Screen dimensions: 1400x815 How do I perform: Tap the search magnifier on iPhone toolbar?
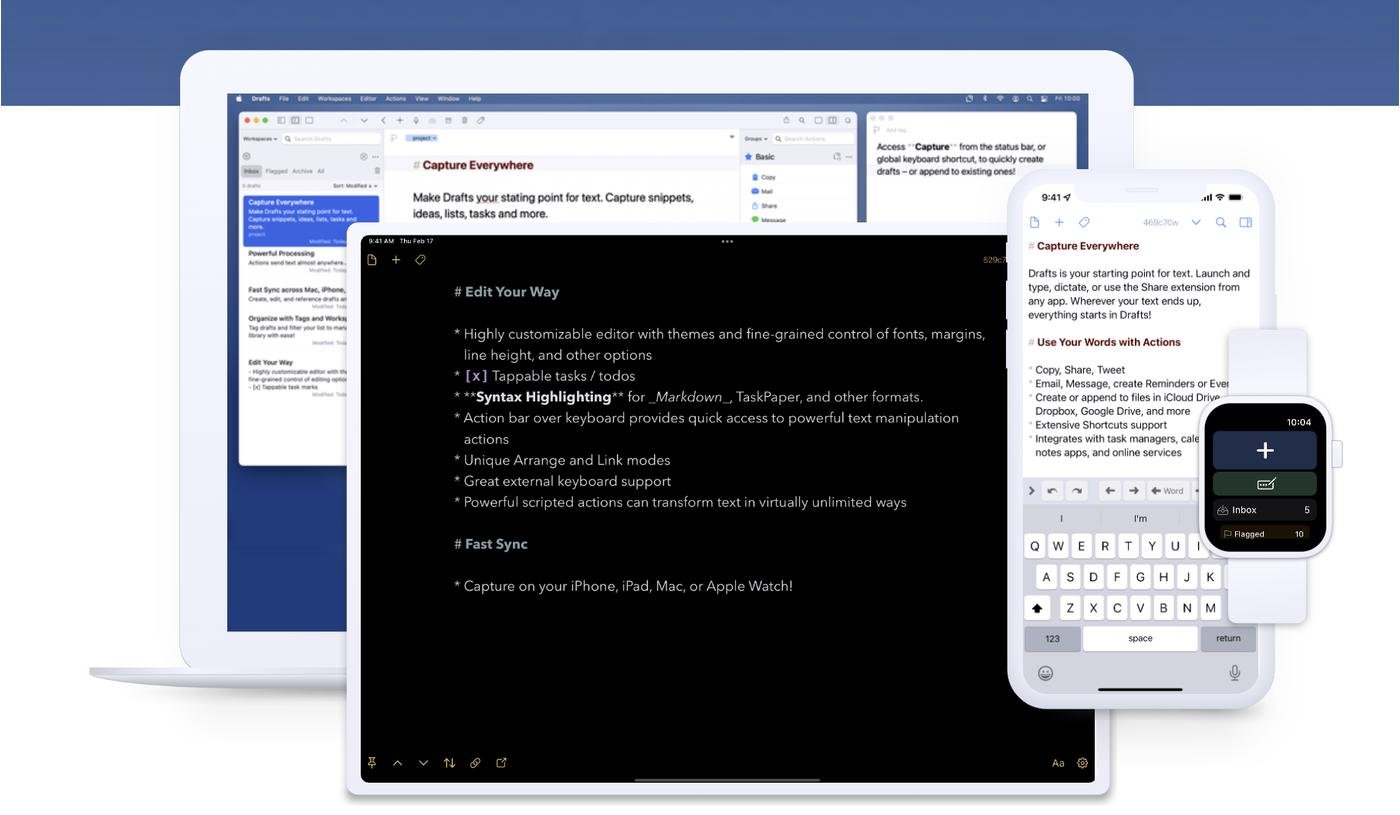pyautogui.click(x=1220, y=223)
